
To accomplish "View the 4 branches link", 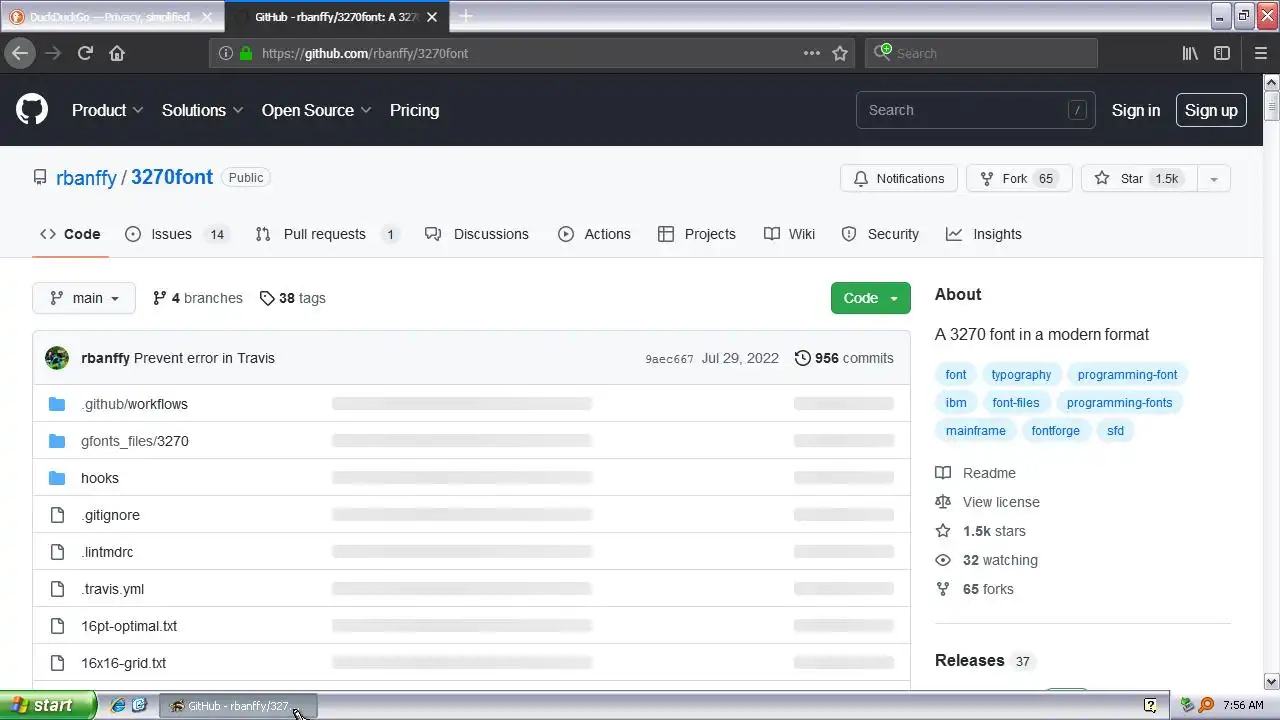I will coord(197,298).
